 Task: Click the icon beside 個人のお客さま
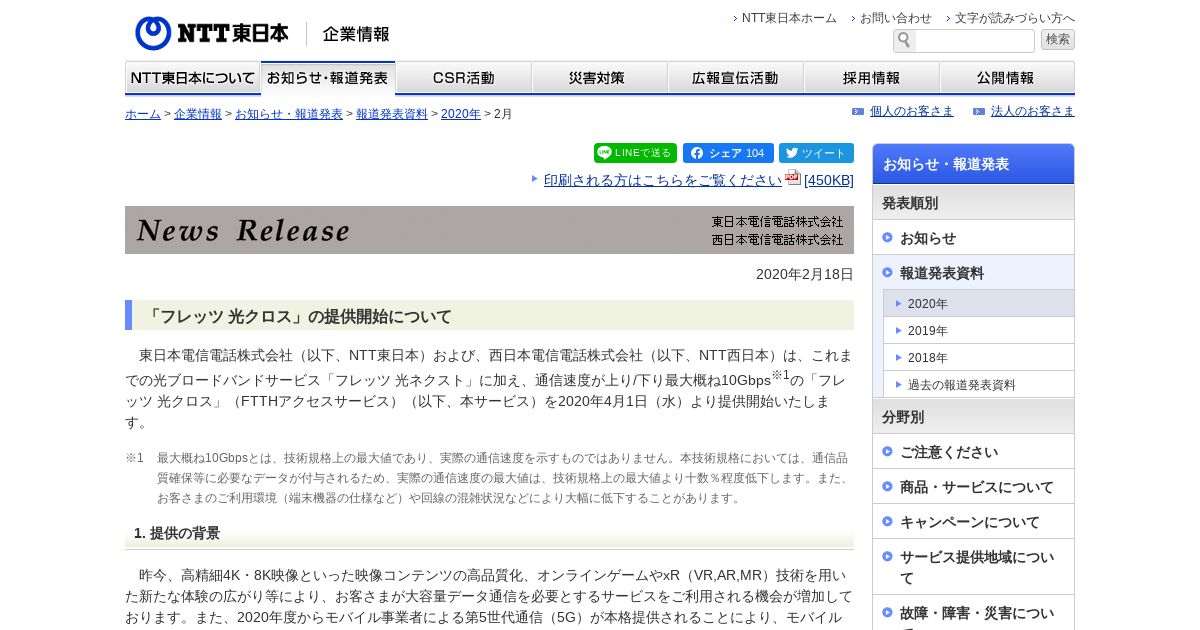[x=858, y=111]
